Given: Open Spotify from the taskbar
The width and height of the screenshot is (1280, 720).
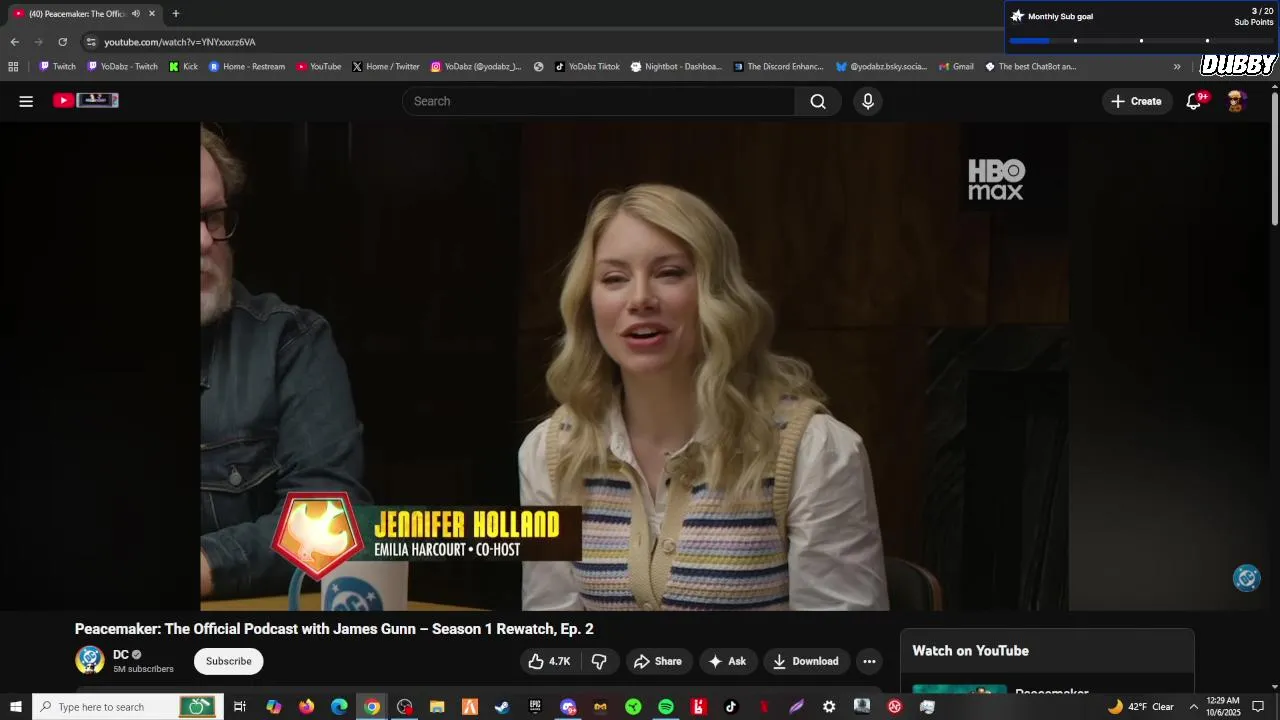Looking at the screenshot, I should click(x=666, y=707).
